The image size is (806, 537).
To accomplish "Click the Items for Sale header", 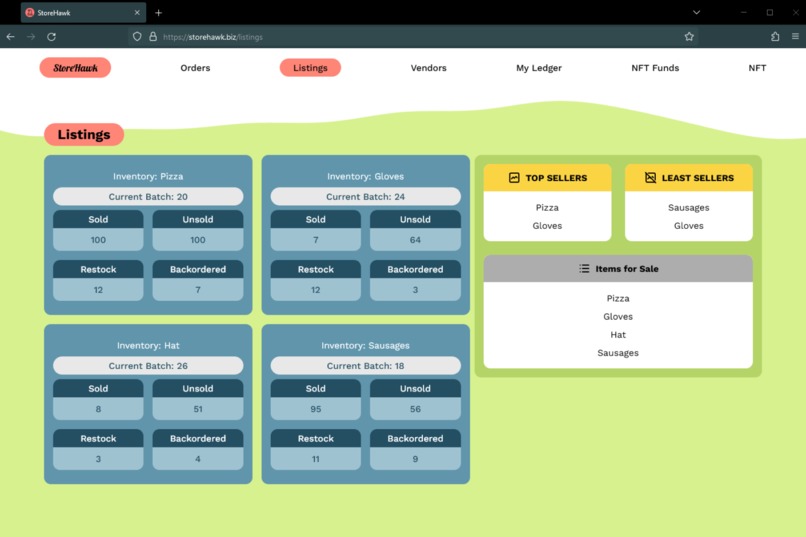I will [x=618, y=268].
